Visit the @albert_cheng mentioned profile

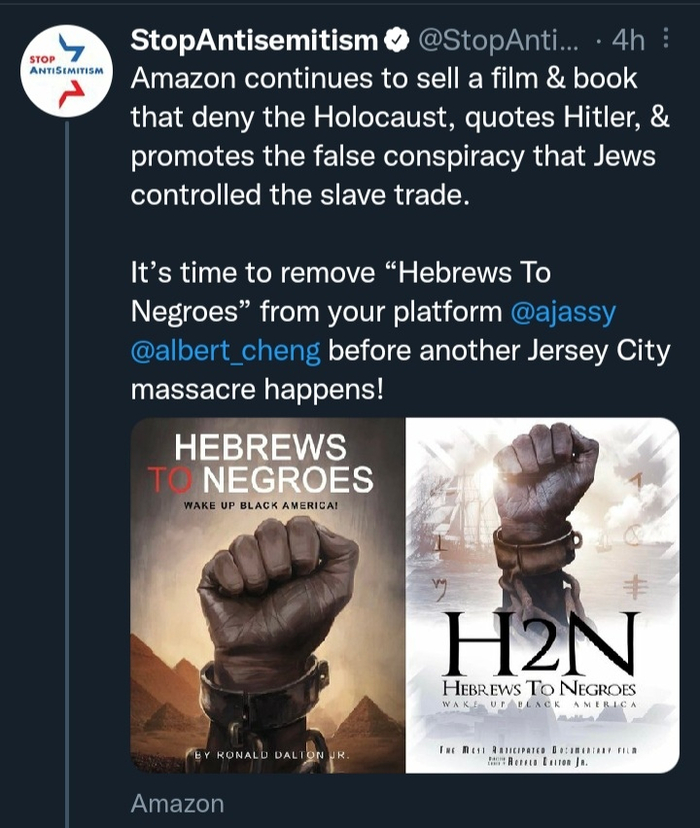[226, 350]
